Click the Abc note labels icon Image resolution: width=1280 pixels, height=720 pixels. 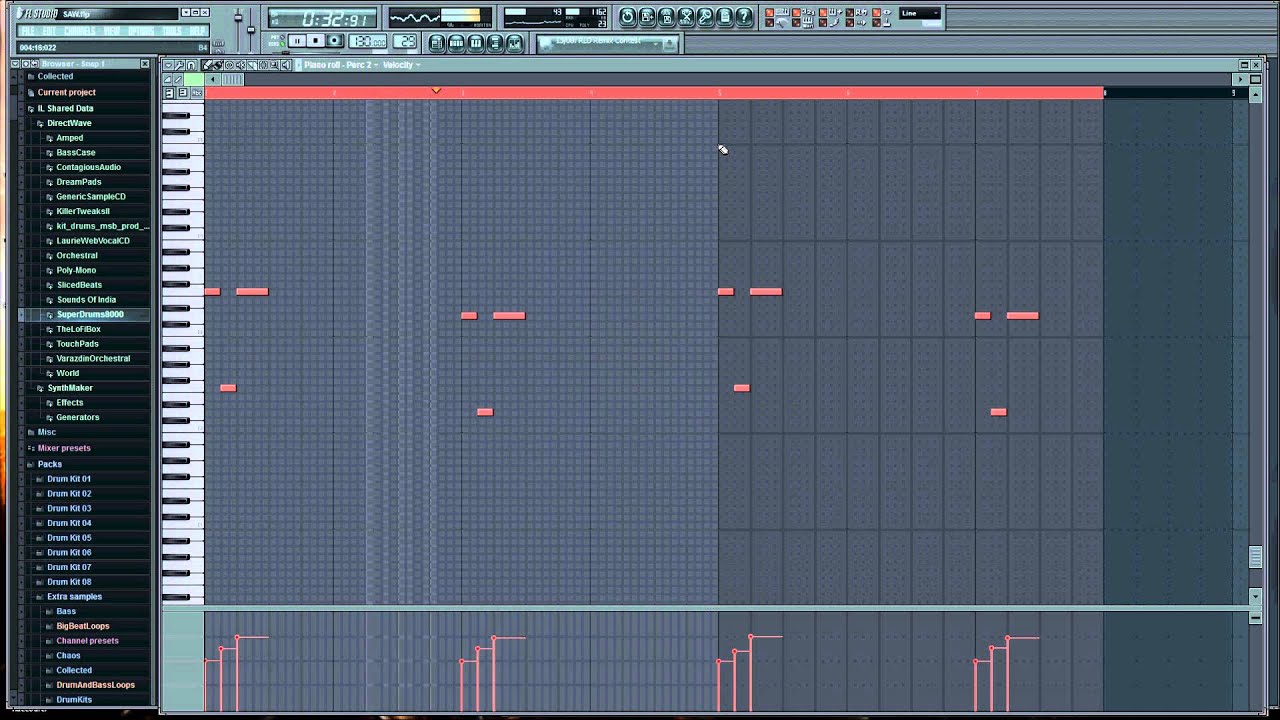tap(197, 93)
